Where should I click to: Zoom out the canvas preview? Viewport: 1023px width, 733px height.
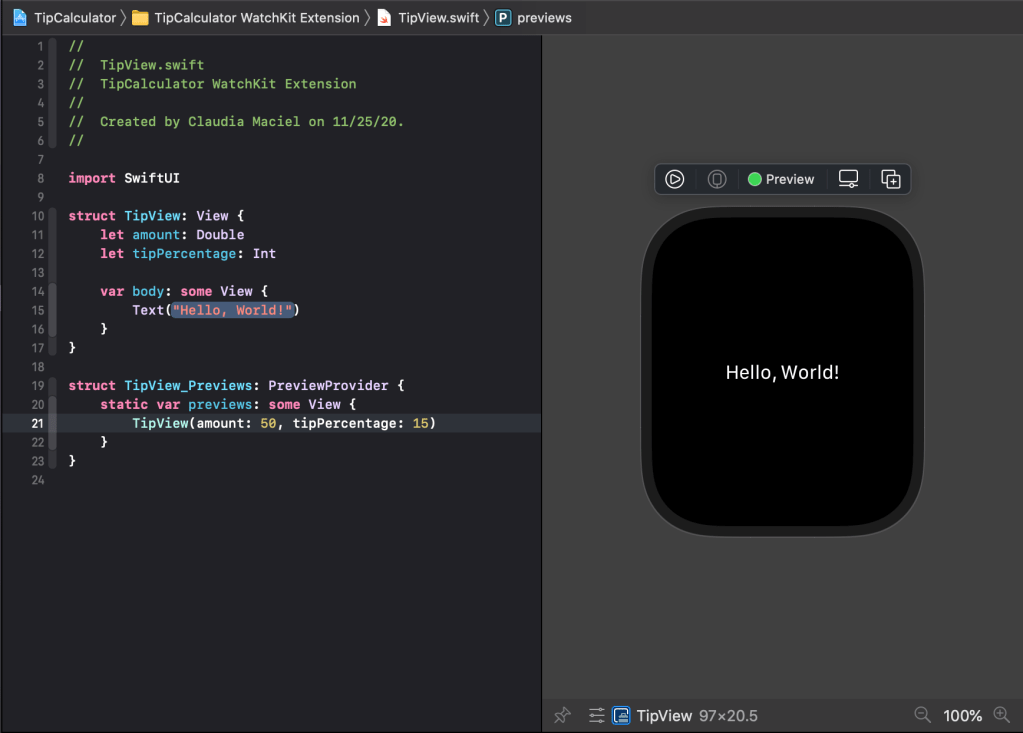tap(923, 715)
